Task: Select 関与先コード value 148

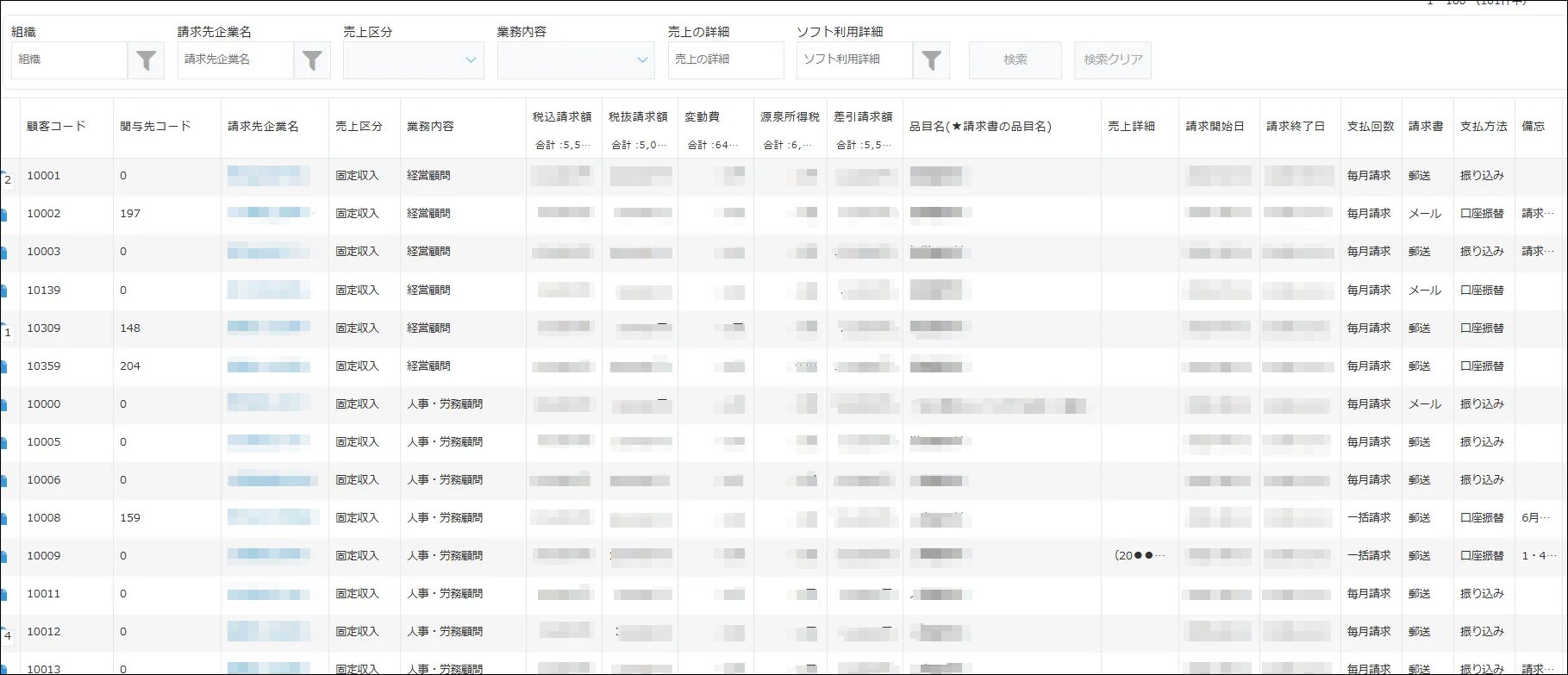Action: click(130, 328)
